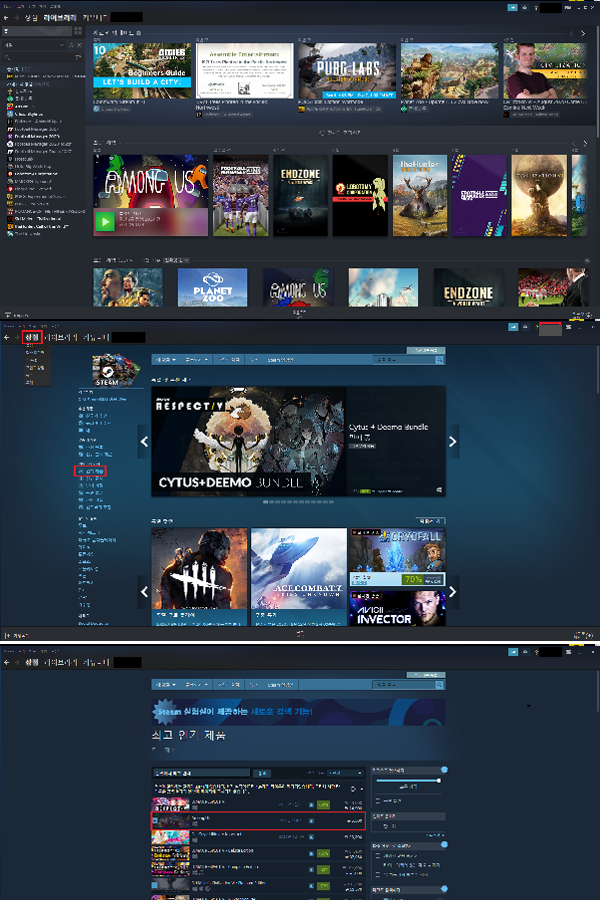Go to next news with right chevron in Library
This screenshot has width=600, height=900.
[583, 33]
